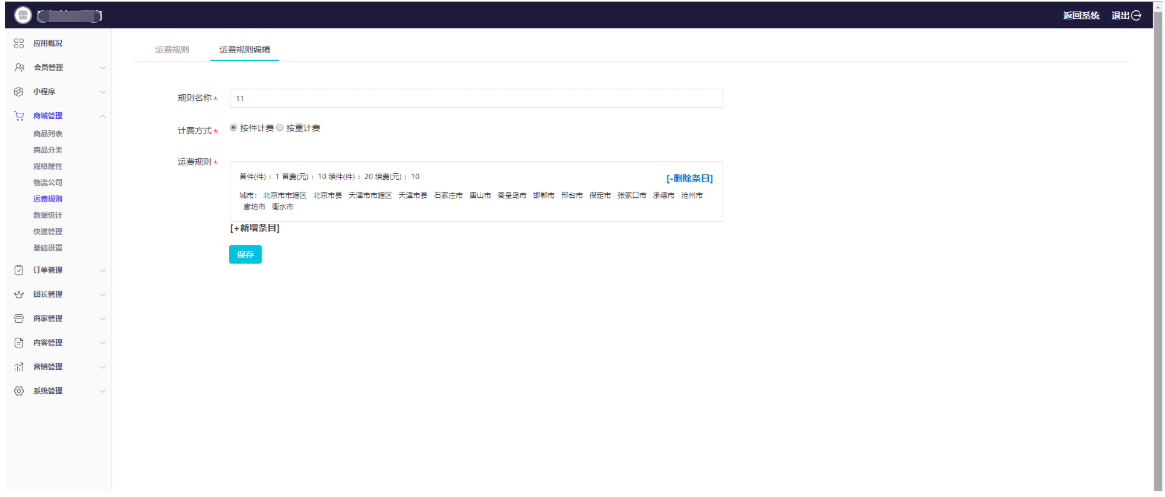1165x497 pixels.
Task: Click the 应用概况 sidebar icon
Action: click(19, 43)
